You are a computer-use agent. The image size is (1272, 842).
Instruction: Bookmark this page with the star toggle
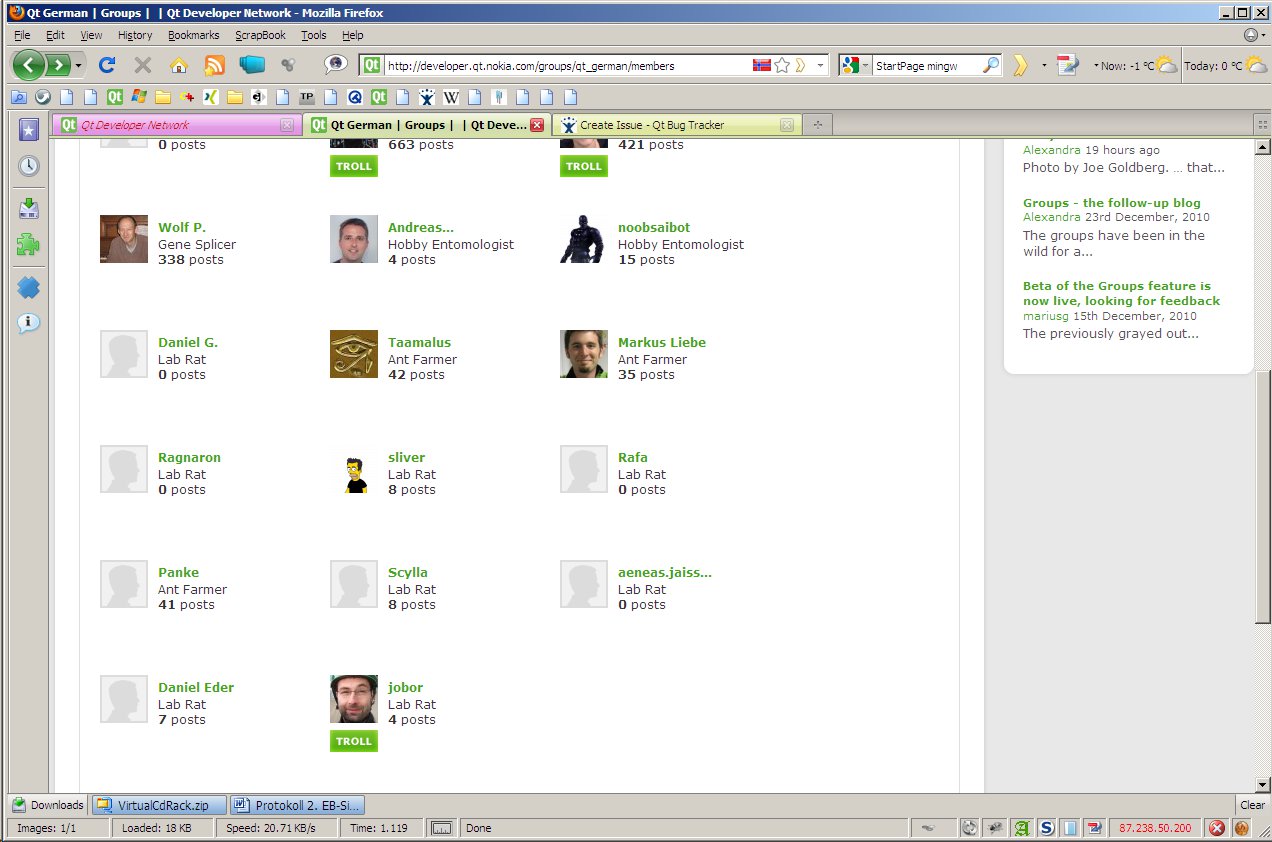click(x=783, y=65)
